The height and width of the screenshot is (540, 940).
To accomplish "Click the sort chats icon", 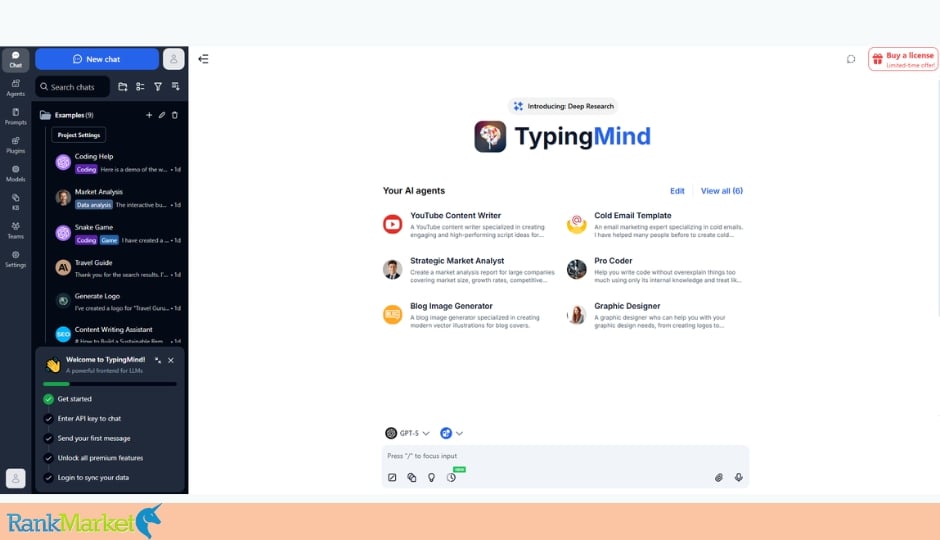I will click(x=176, y=87).
